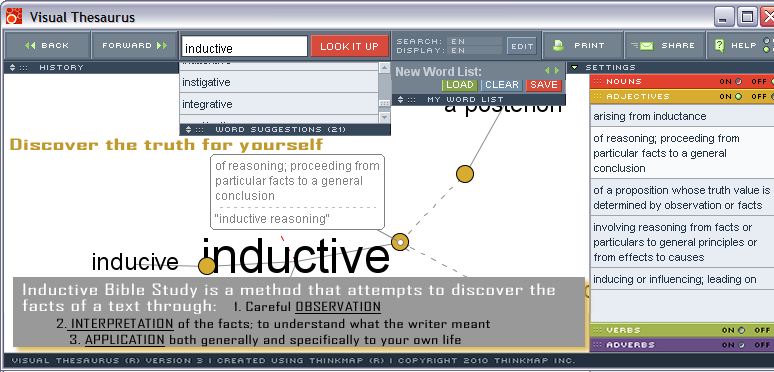Viewport: 774px width, 372px height.
Task: Click the suggestions list scroll-up arrow
Action: pyautogui.click(x=385, y=68)
